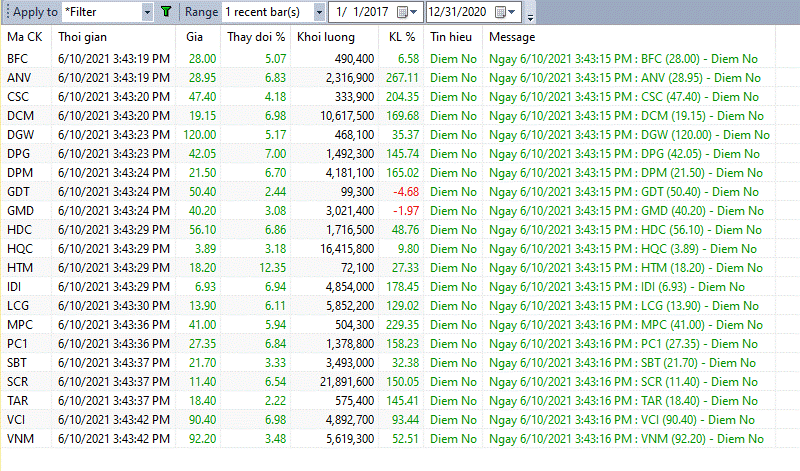Viewport: 800px width, 471px height.
Task: Click the 120.00 price of DGW
Action: pos(200,135)
